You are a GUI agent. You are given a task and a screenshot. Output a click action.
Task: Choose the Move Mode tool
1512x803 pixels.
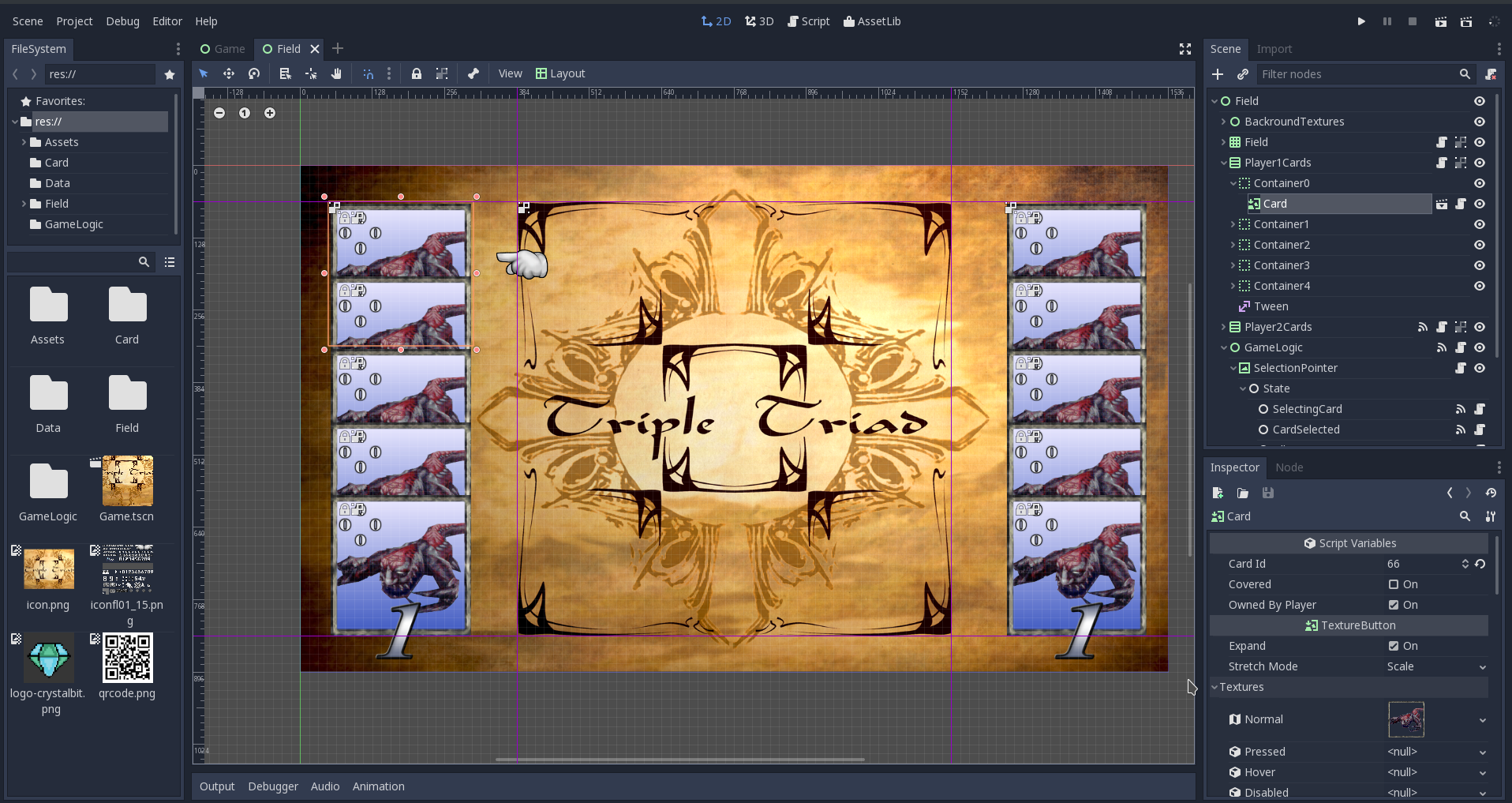click(x=229, y=73)
